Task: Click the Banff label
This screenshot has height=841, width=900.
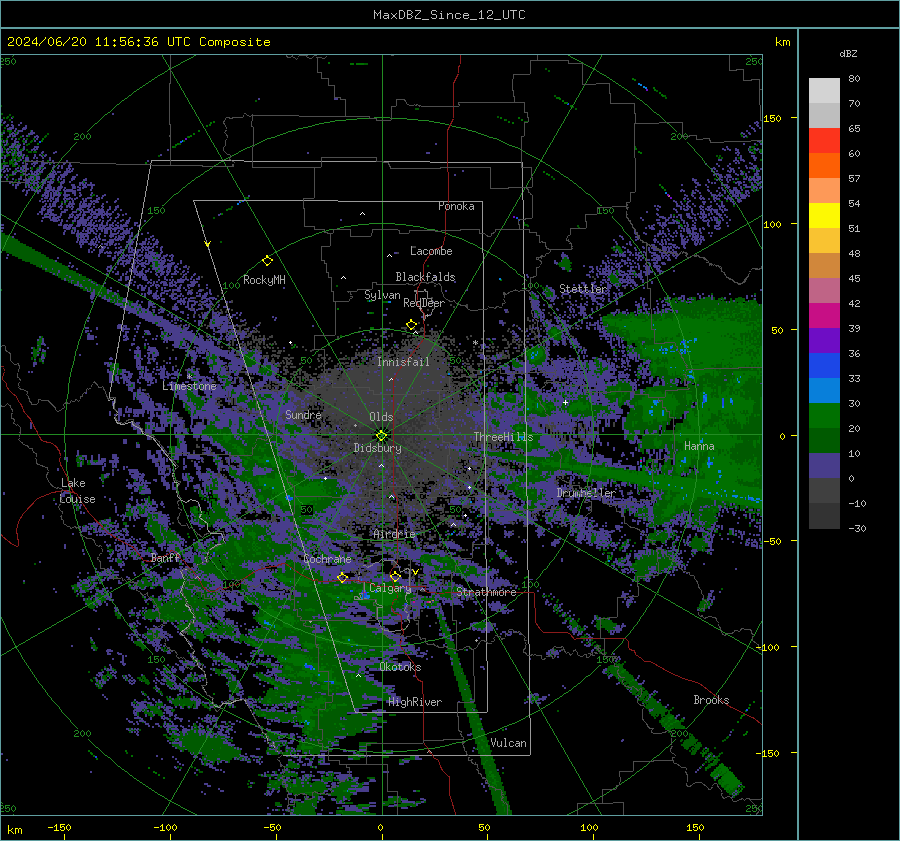Action: [165, 558]
